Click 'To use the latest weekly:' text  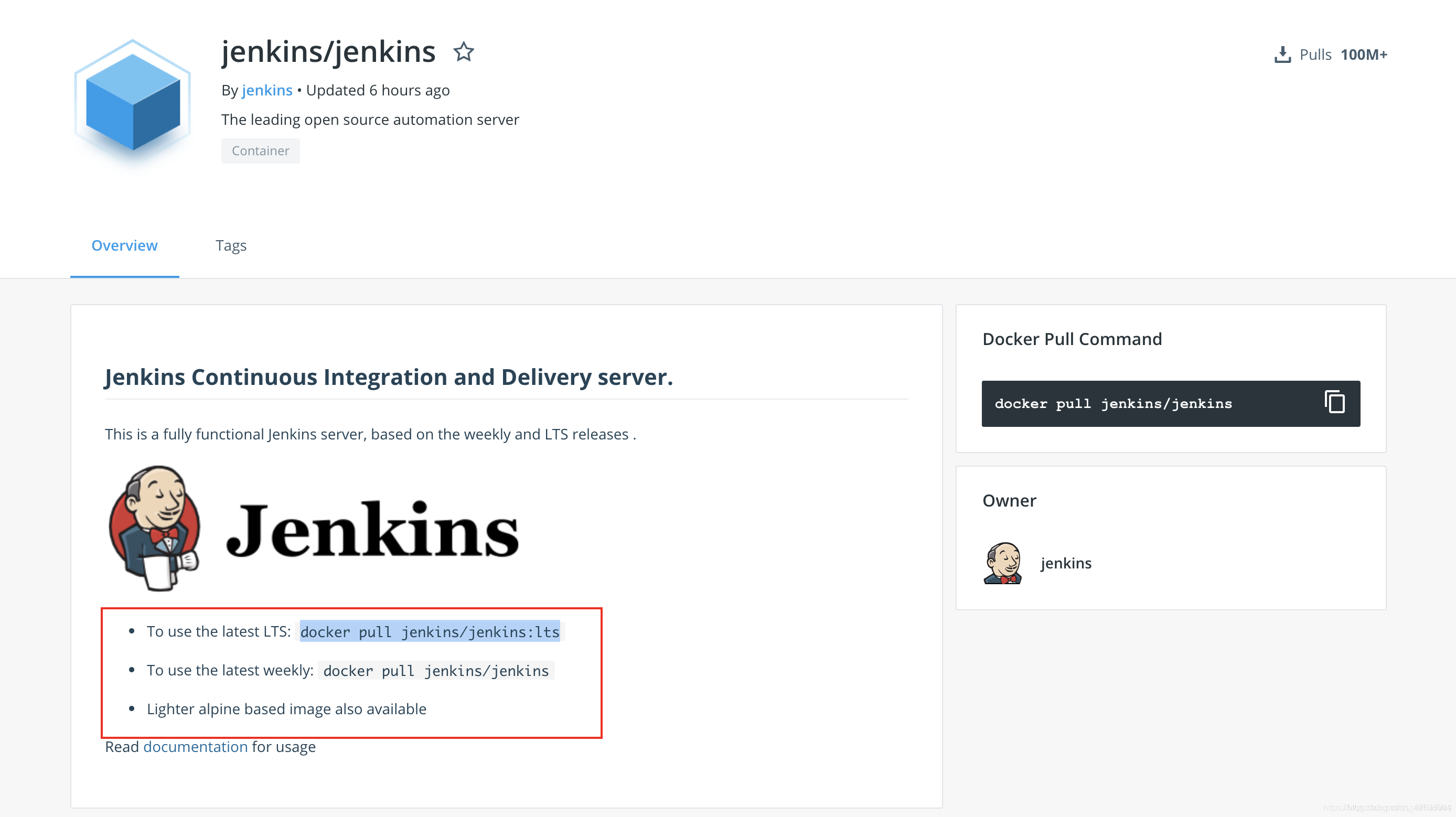230,671
